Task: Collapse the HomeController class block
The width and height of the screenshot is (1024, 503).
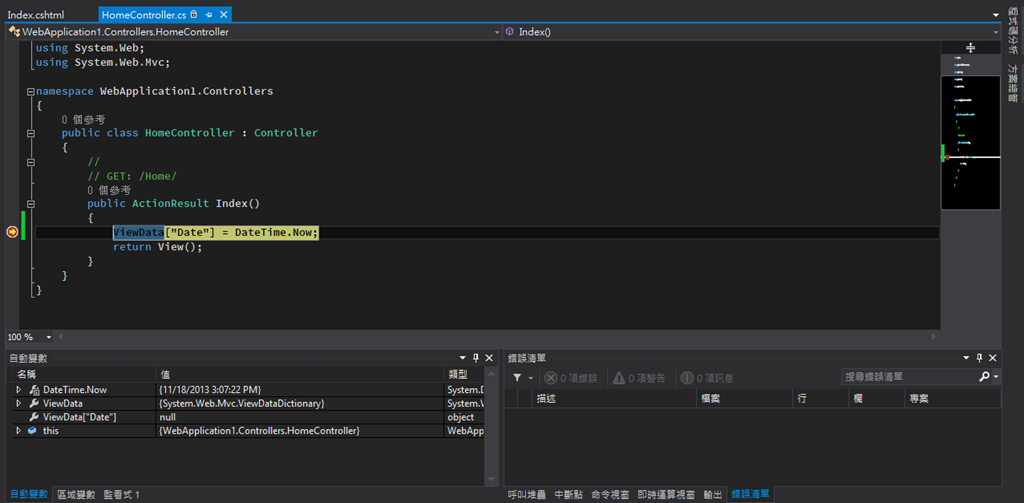Action: click(x=31, y=133)
